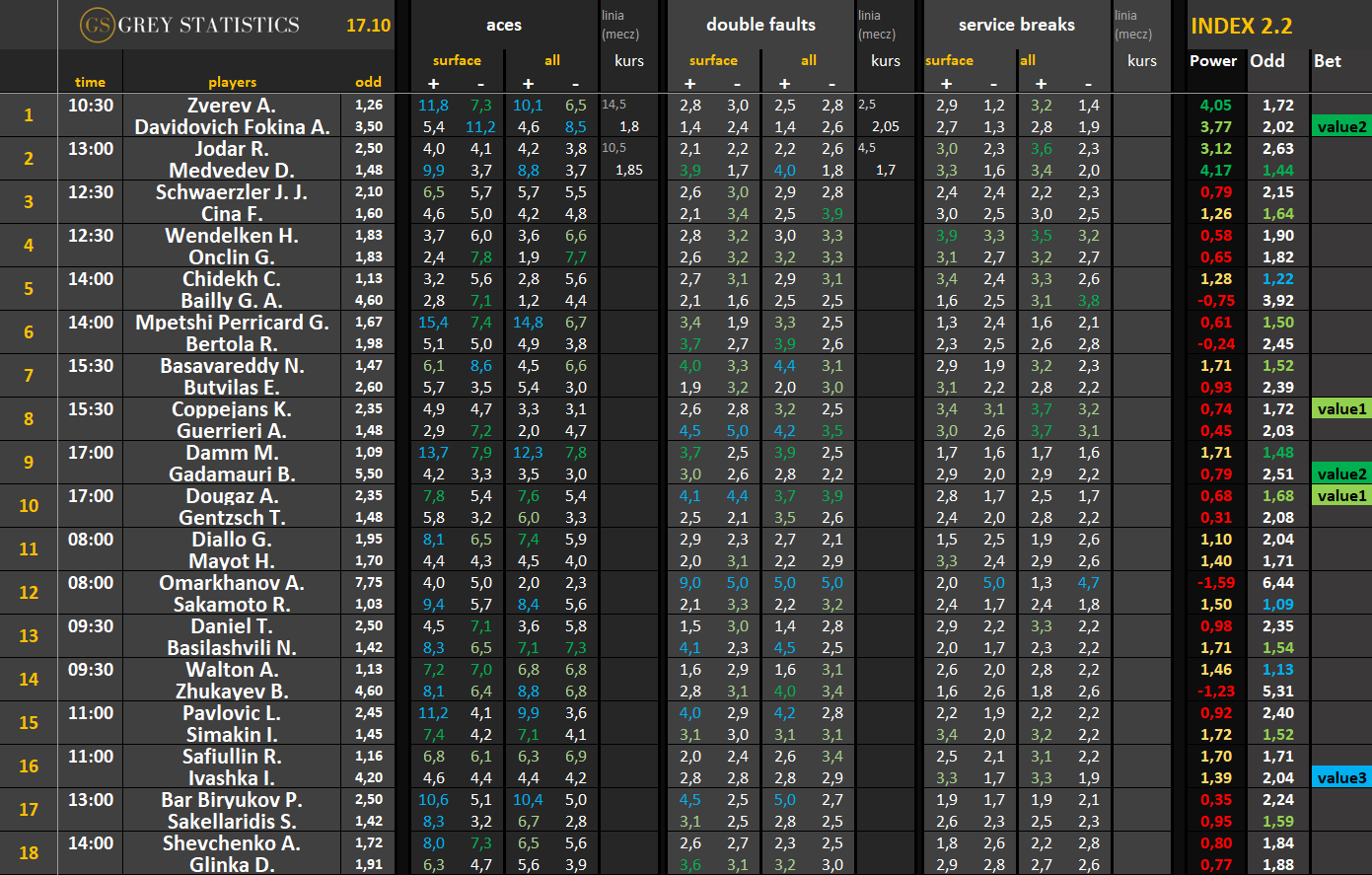Select the date cell 17.10
The height and width of the screenshot is (875, 1372).
click(x=368, y=25)
